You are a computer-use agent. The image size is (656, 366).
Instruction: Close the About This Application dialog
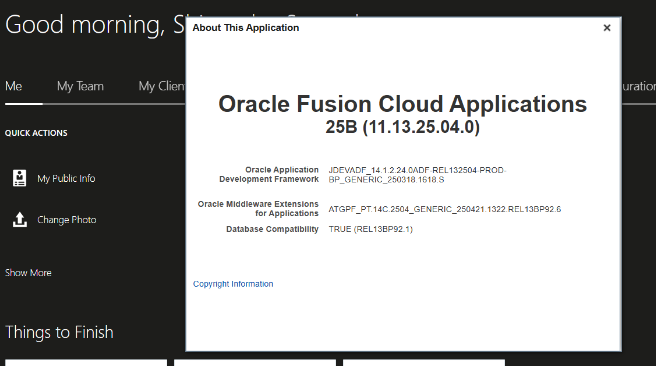click(607, 28)
